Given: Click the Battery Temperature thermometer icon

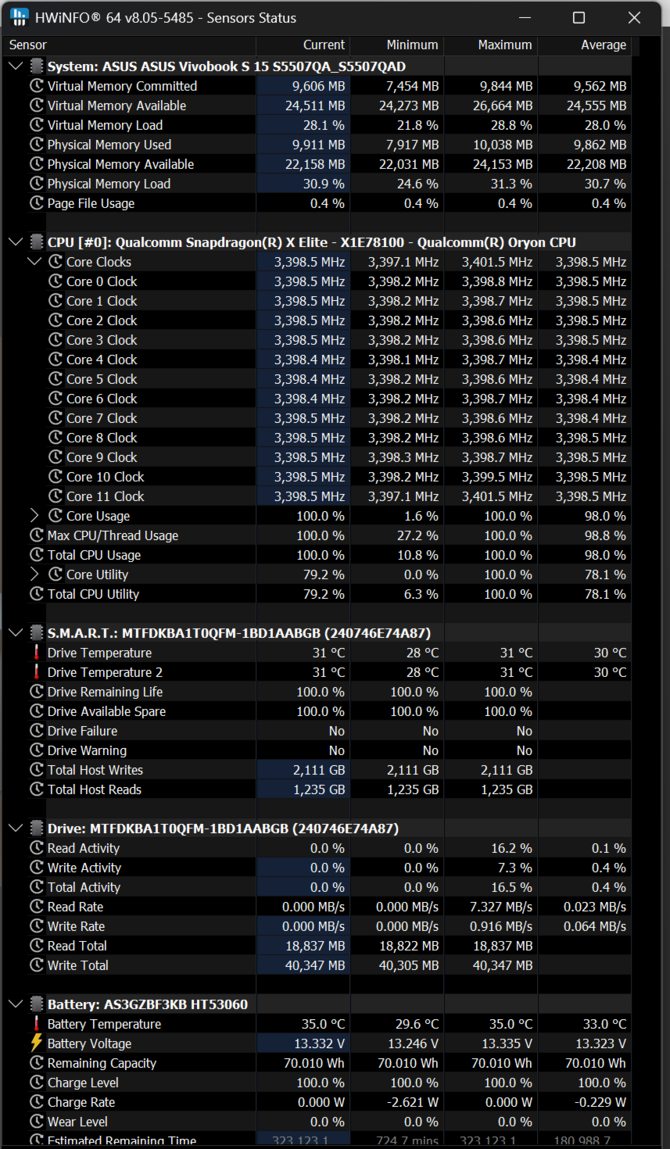Looking at the screenshot, I should pyautogui.click(x=37, y=1024).
